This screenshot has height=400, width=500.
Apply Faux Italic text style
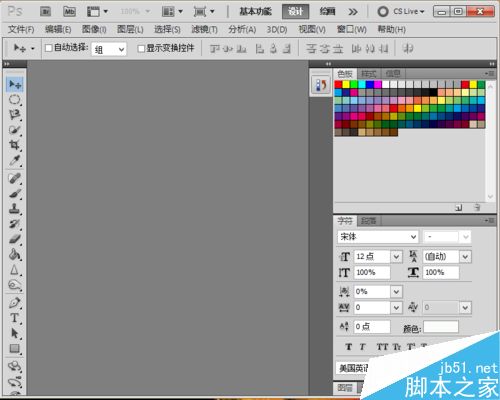click(x=363, y=347)
